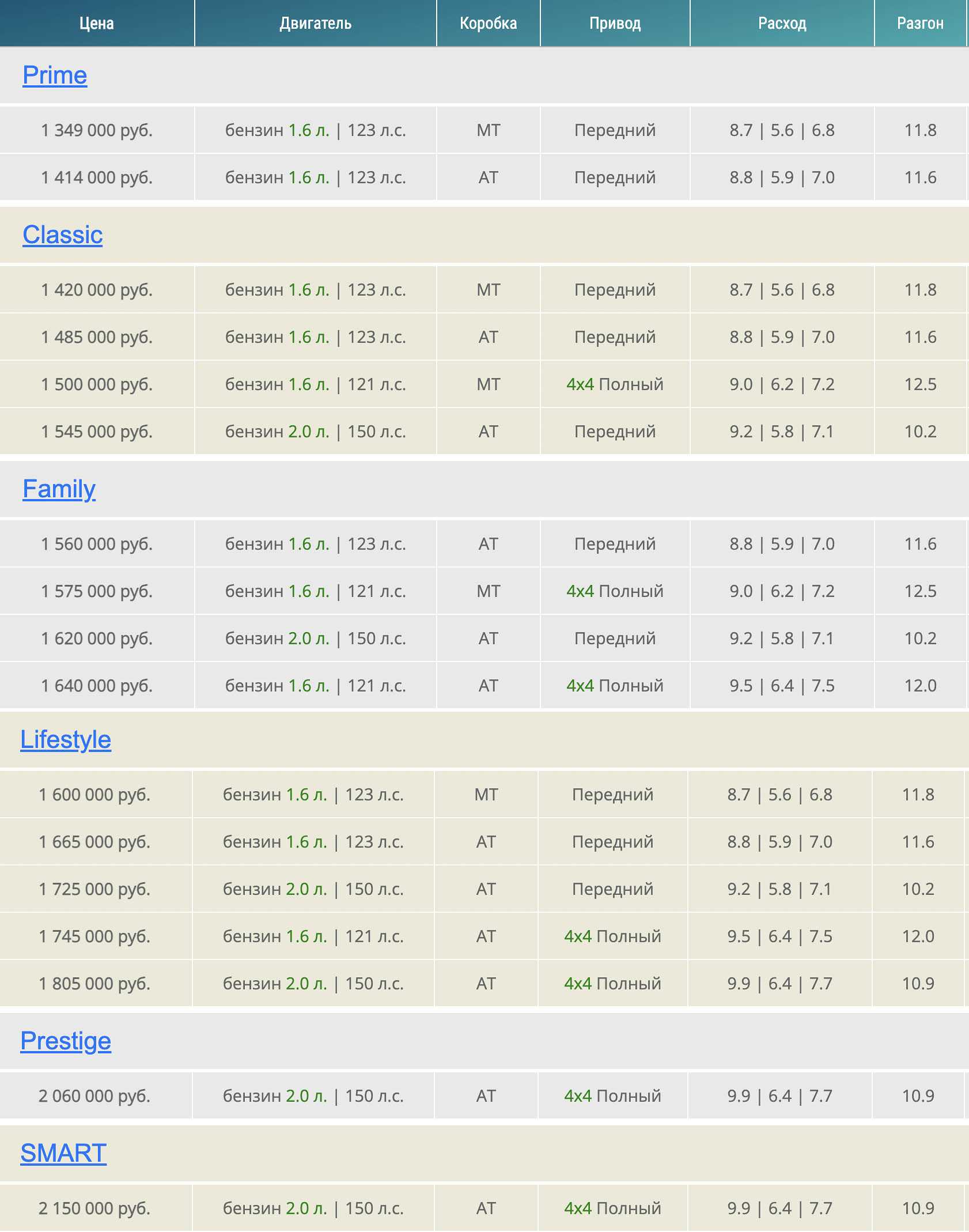The image size is (969, 1232).
Task: Open the Lifestyle trim link
Action: (x=66, y=740)
